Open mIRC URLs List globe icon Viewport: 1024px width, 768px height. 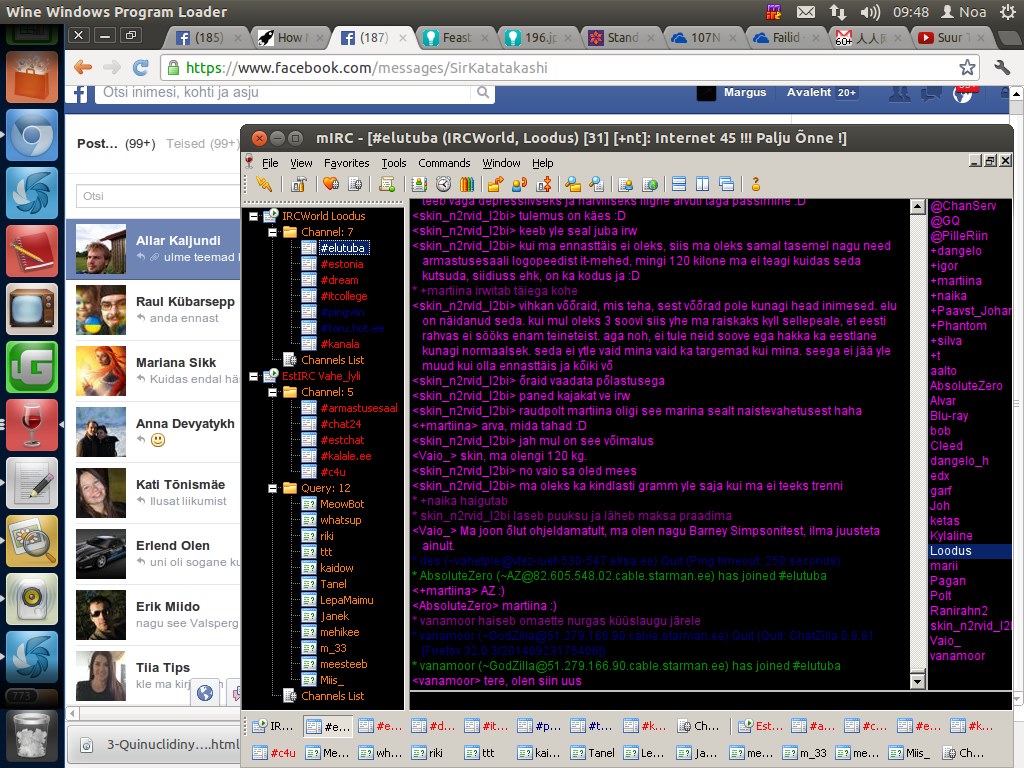(x=650, y=185)
